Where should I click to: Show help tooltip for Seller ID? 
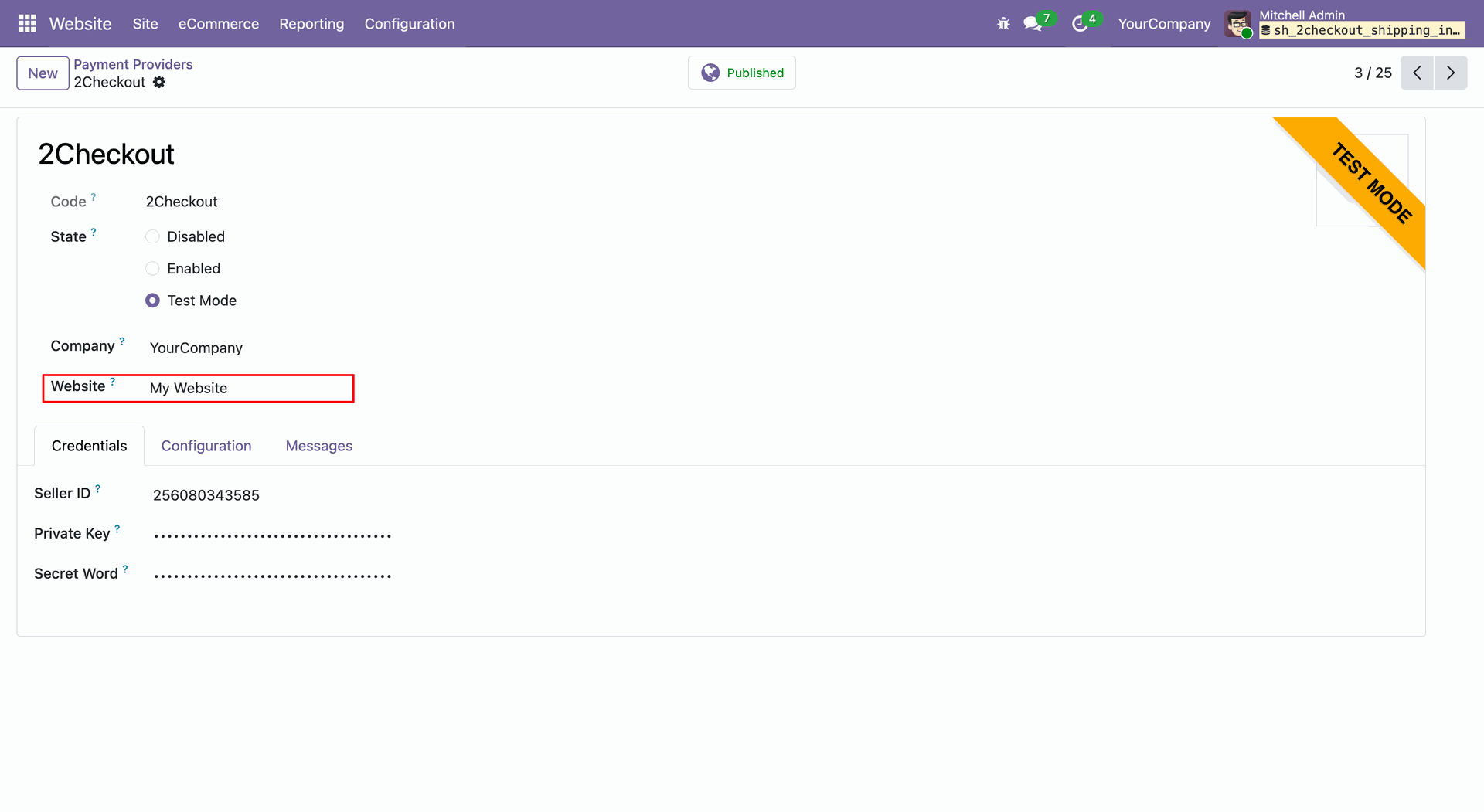98,488
